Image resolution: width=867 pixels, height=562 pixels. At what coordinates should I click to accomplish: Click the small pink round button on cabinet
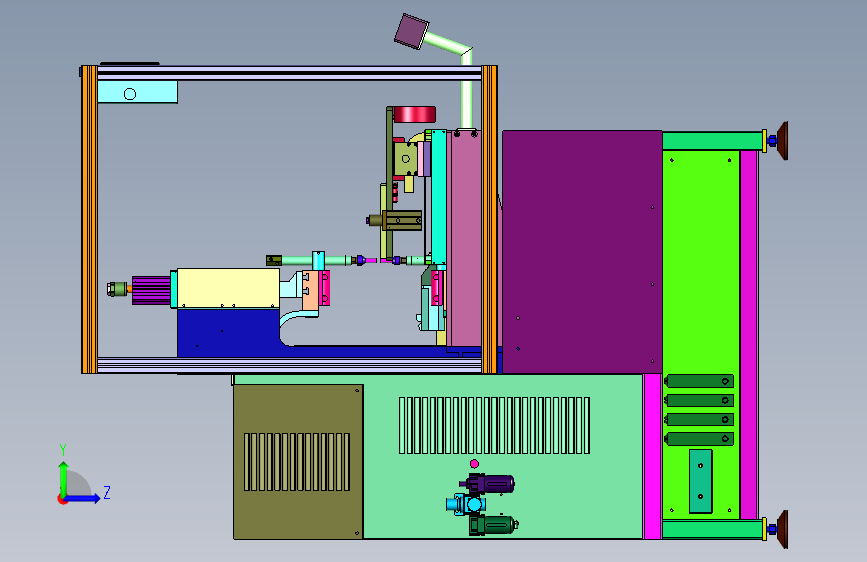(474, 464)
